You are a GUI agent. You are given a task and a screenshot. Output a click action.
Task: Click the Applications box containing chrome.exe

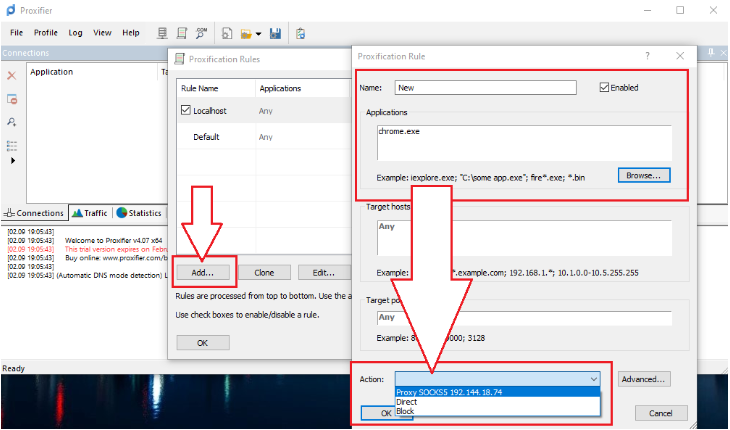click(524, 142)
